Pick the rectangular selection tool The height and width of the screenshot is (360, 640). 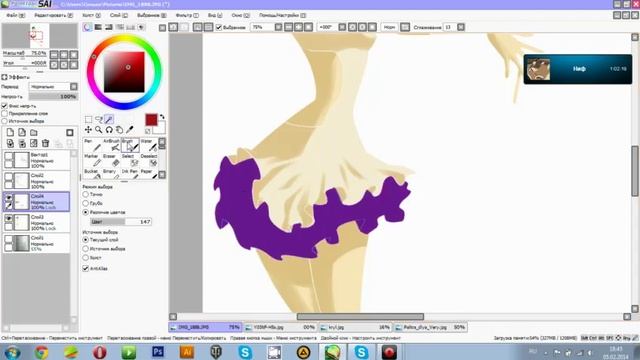[x=88, y=119]
